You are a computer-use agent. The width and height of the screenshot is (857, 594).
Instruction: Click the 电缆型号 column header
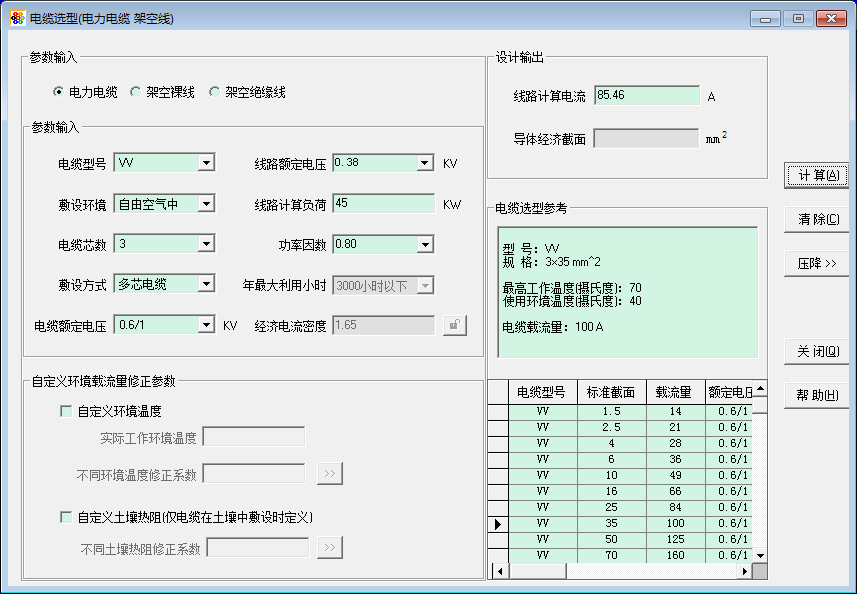pyautogui.click(x=543, y=392)
